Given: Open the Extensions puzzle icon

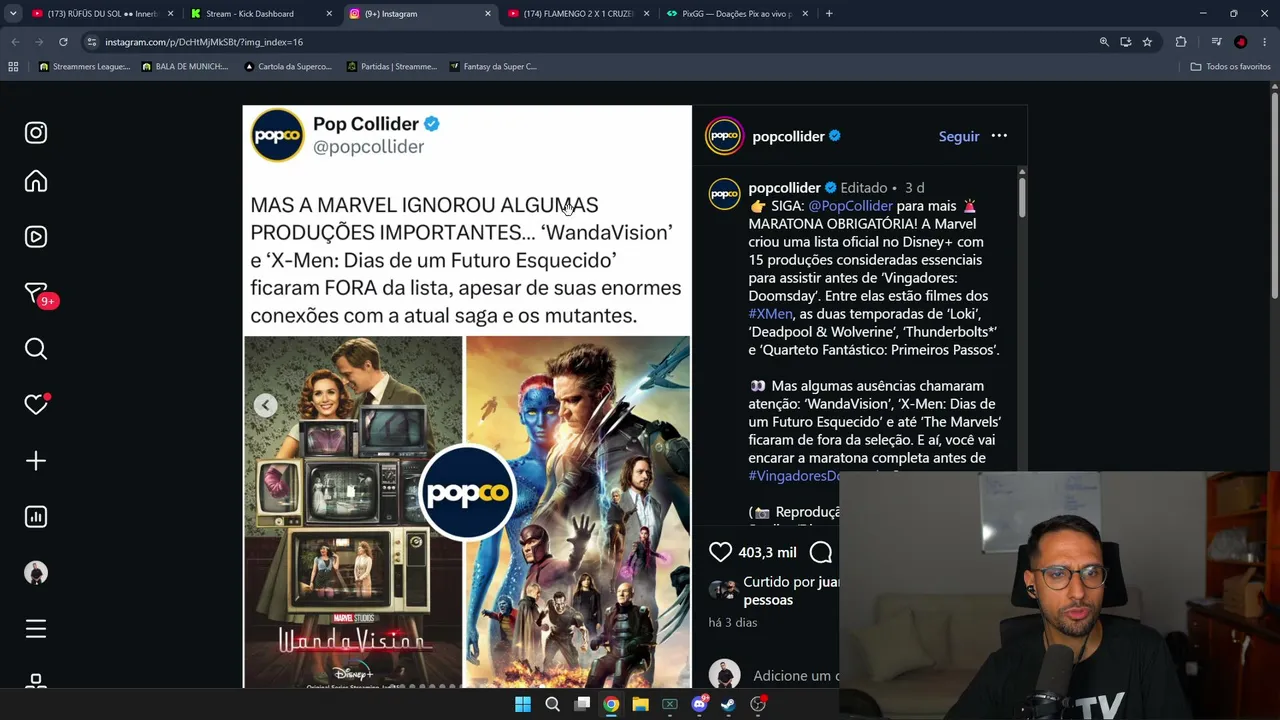Looking at the screenshot, I should [1181, 42].
